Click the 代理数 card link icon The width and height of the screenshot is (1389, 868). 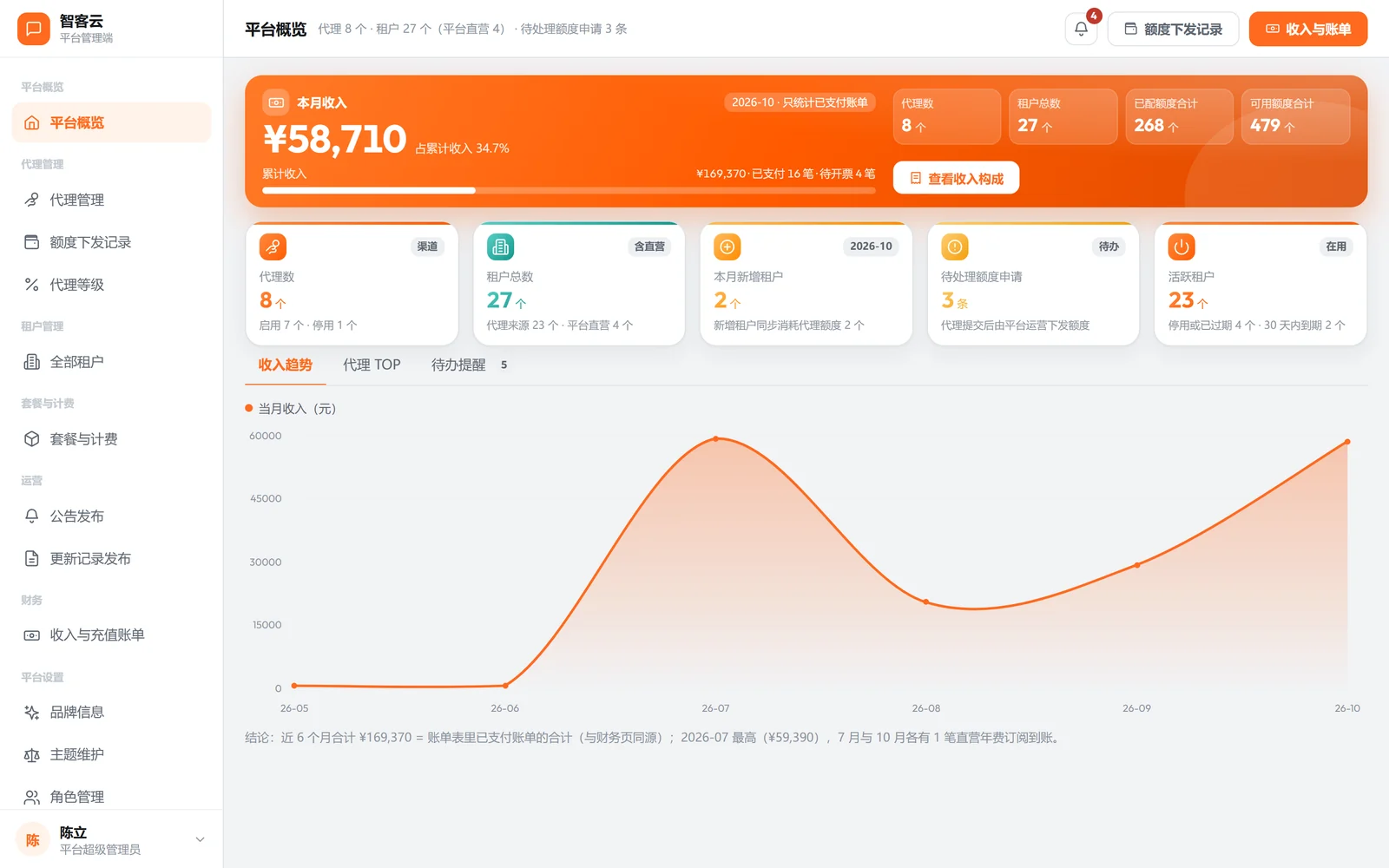click(273, 247)
